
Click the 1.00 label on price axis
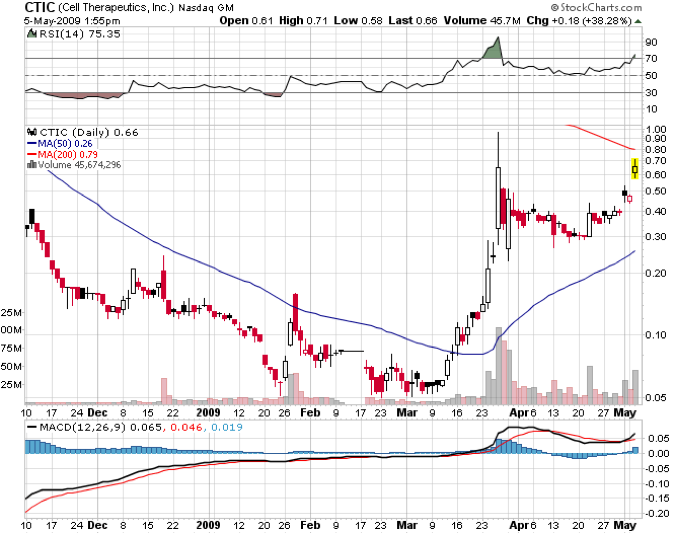656,130
